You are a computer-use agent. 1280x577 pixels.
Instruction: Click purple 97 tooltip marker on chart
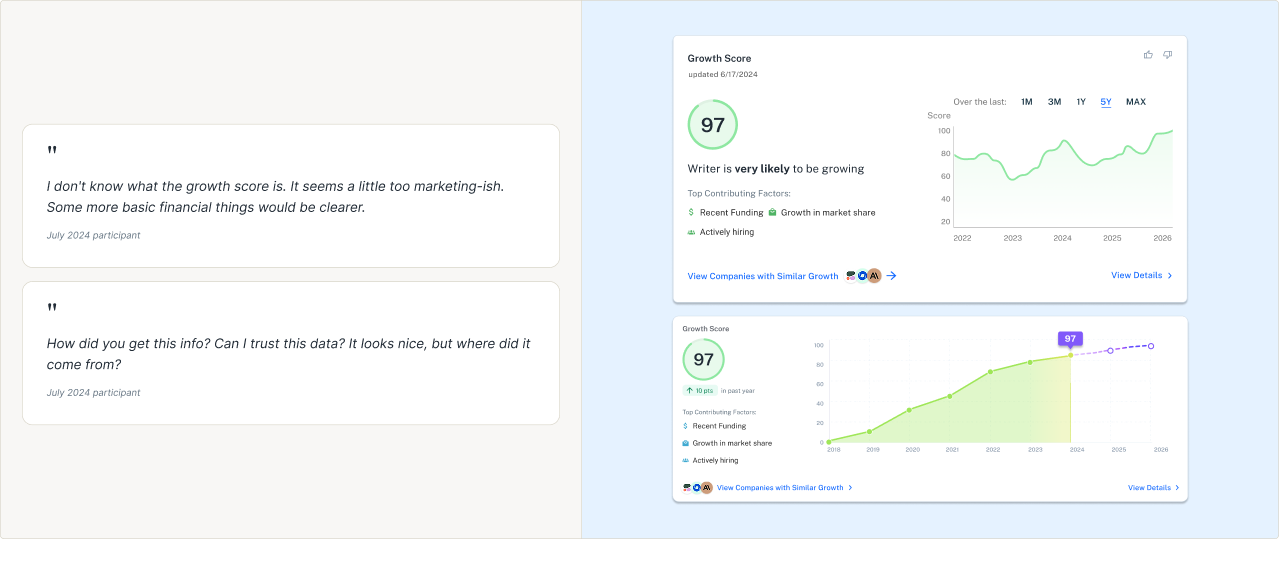(1070, 339)
